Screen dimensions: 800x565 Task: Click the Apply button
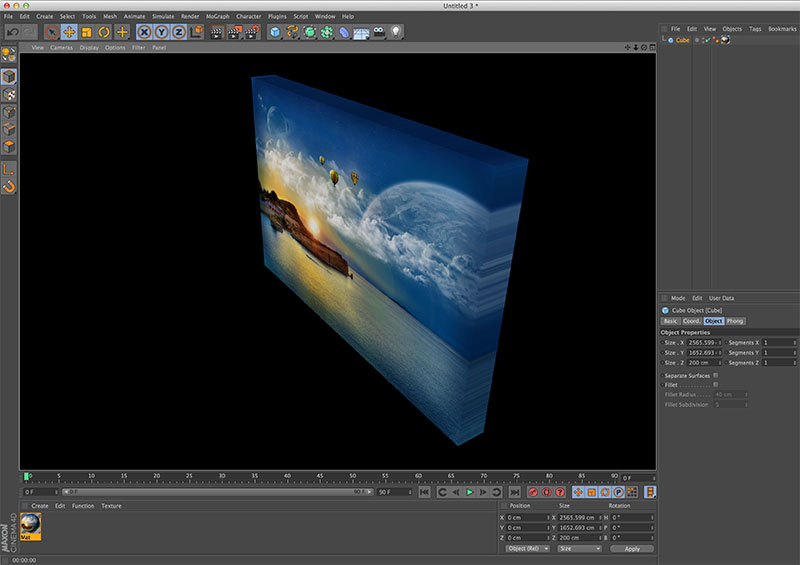632,549
